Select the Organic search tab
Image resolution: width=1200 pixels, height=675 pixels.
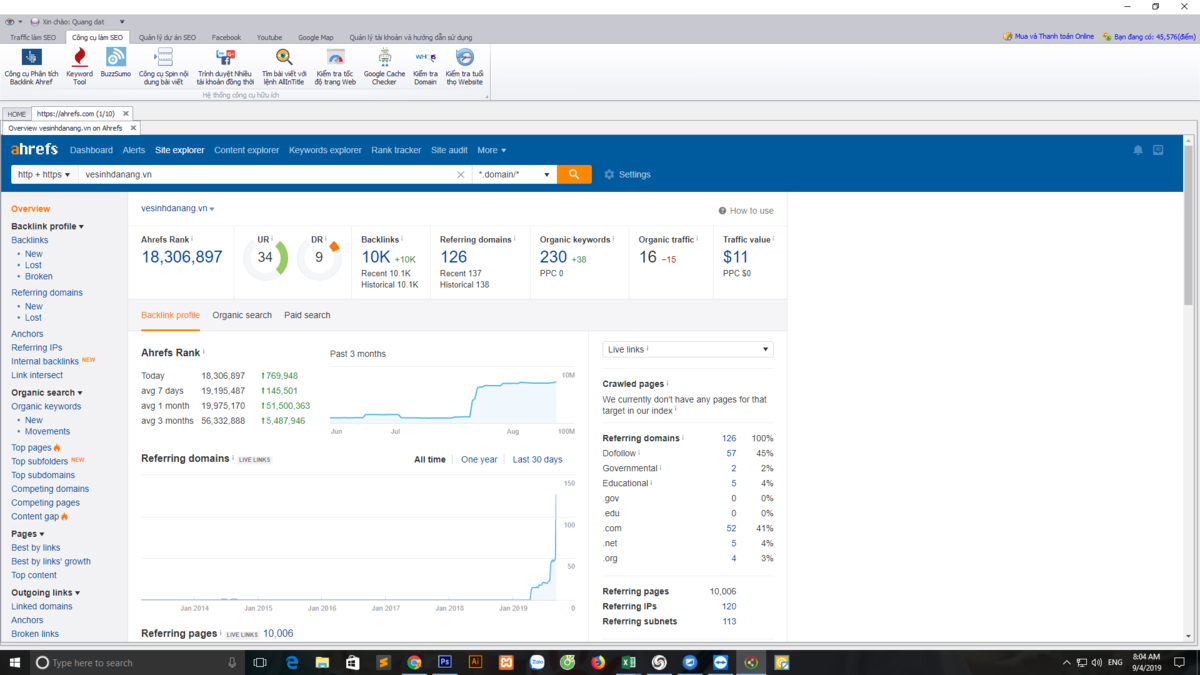pos(242,315)
